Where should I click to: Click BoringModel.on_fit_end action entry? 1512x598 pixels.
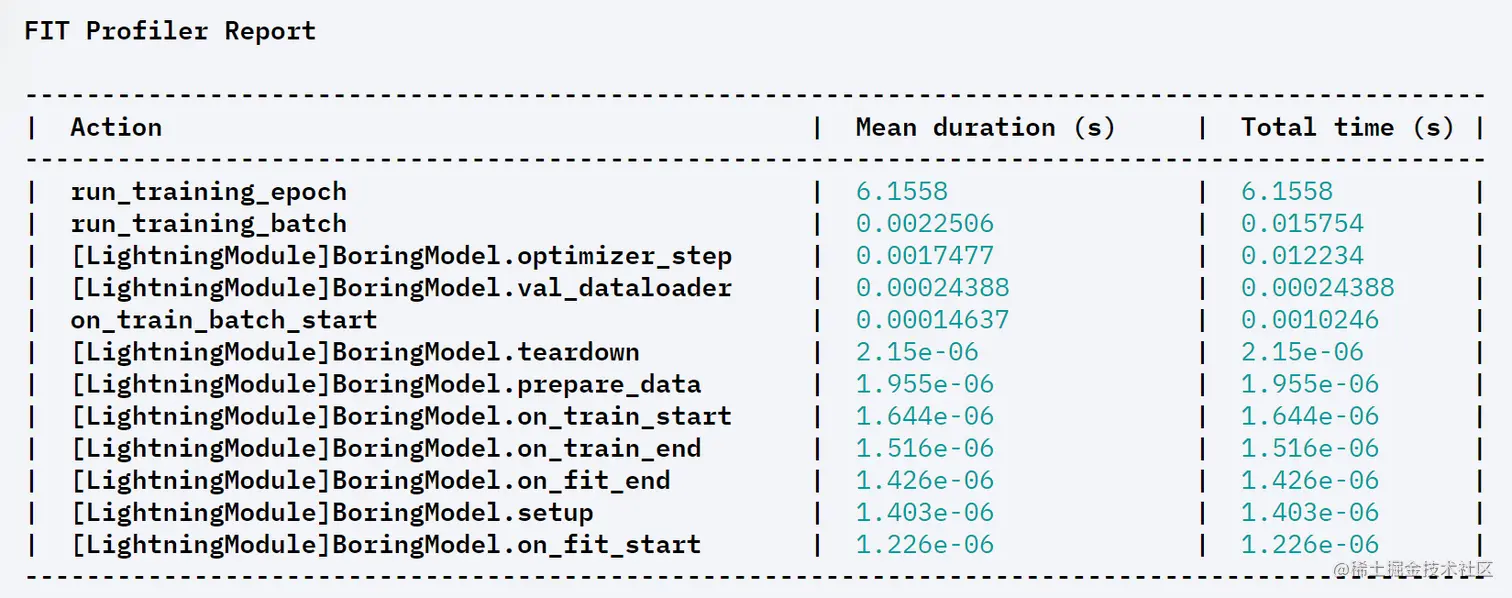click(370, 480)
